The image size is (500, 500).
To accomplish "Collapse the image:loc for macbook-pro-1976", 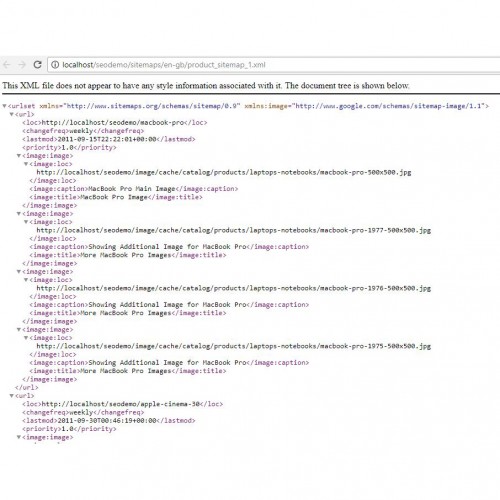I will click(26, 280).
